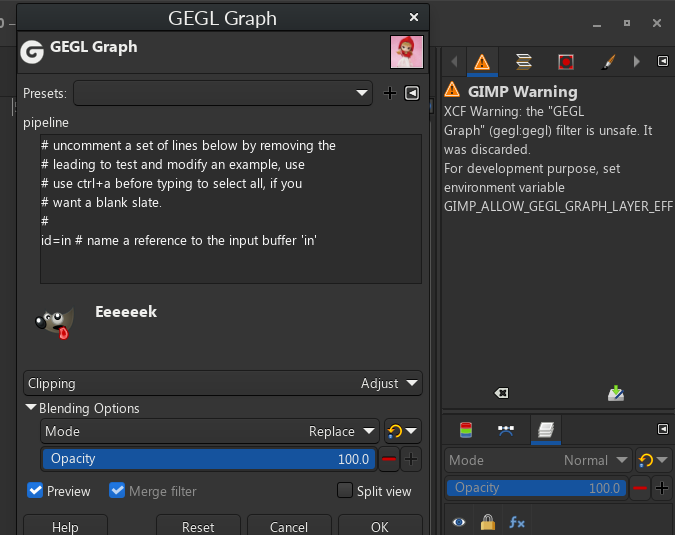Open the top dock's tab configuration menu
Viewport: 675px width, 535px height.
(x=663, y=61)
